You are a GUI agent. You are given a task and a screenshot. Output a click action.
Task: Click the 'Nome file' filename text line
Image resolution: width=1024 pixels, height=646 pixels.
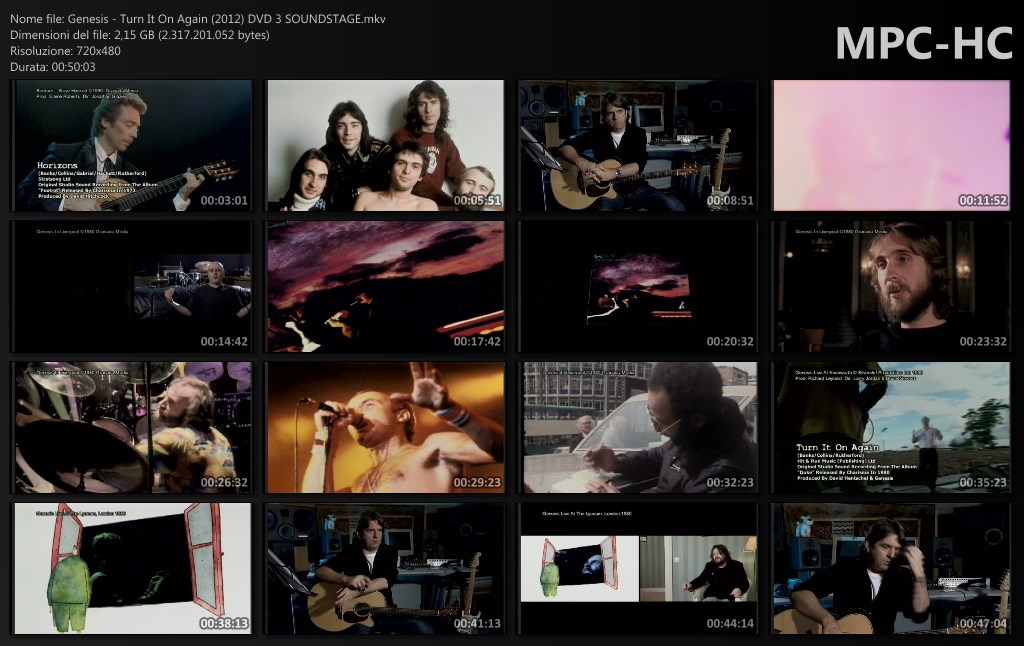(x=197, y=19)
